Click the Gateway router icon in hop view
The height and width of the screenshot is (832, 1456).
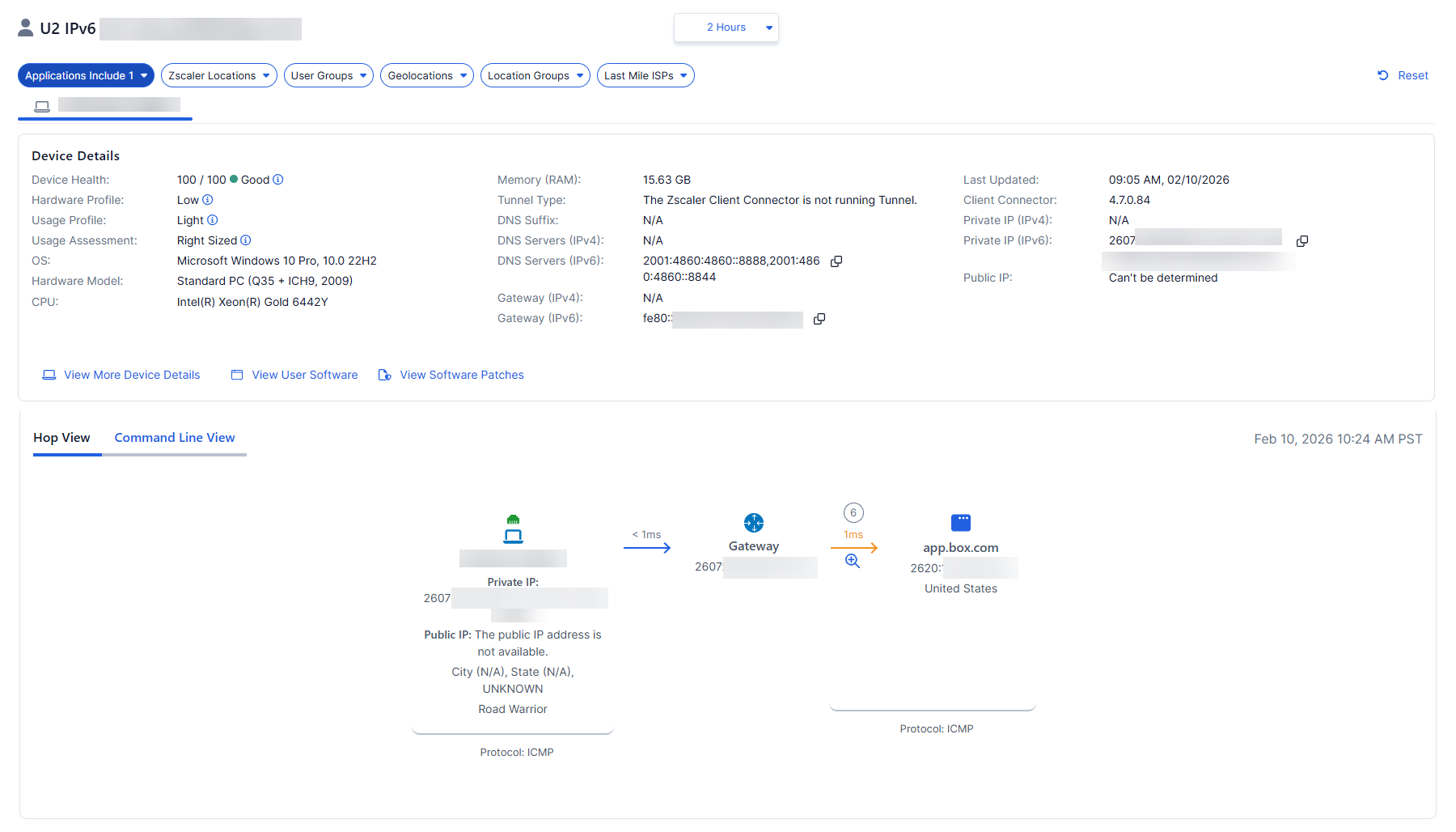[754, 523]
